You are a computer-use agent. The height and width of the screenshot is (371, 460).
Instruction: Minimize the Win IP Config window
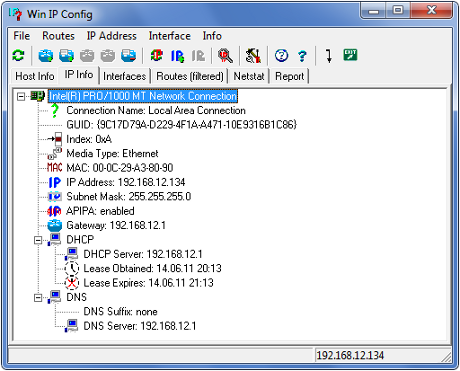[x=373, y=10]
